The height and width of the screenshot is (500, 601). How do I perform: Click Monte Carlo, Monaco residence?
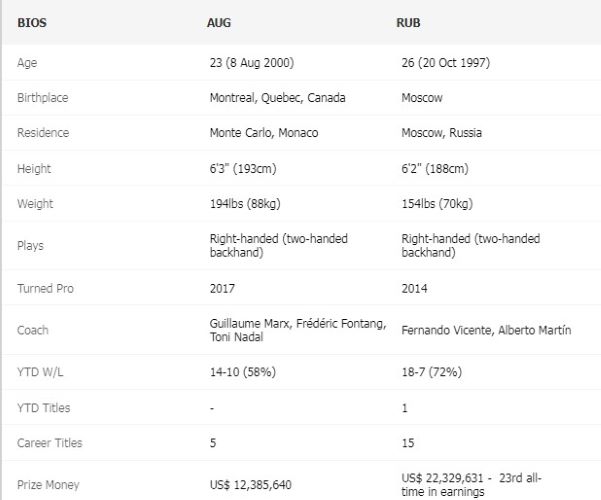point(263,134)
